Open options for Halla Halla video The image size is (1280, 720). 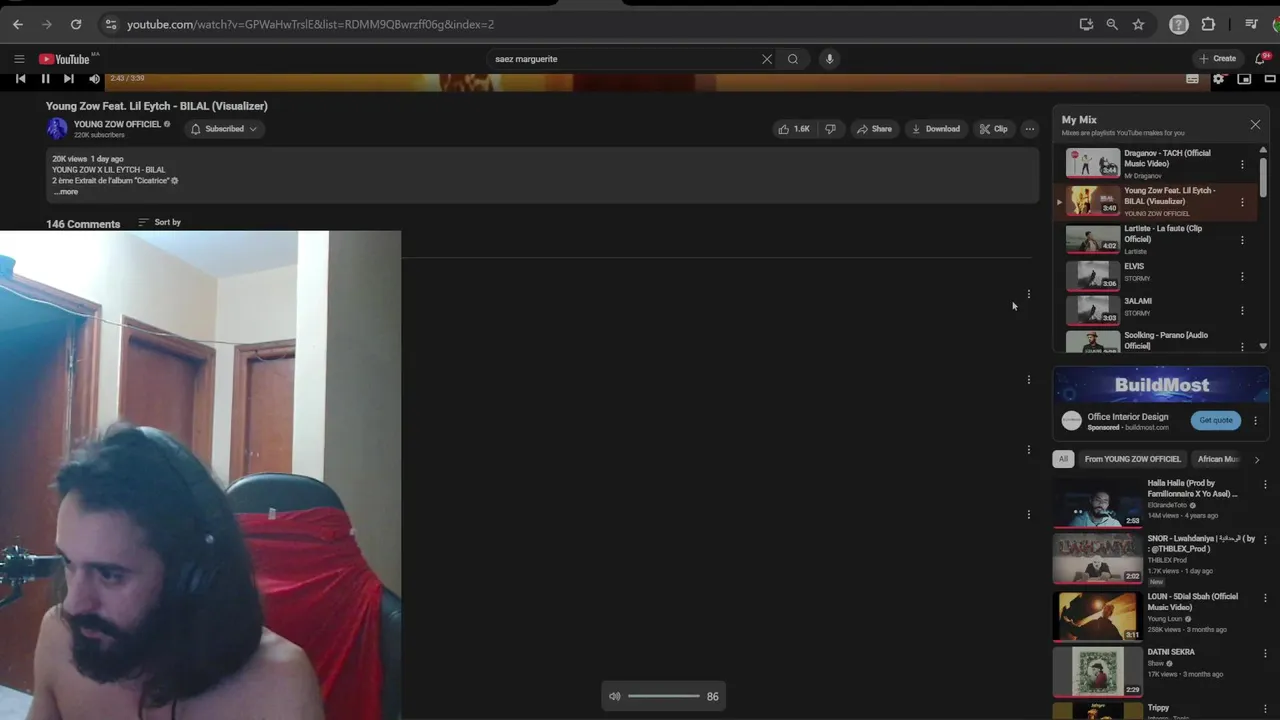point(1265,485)
